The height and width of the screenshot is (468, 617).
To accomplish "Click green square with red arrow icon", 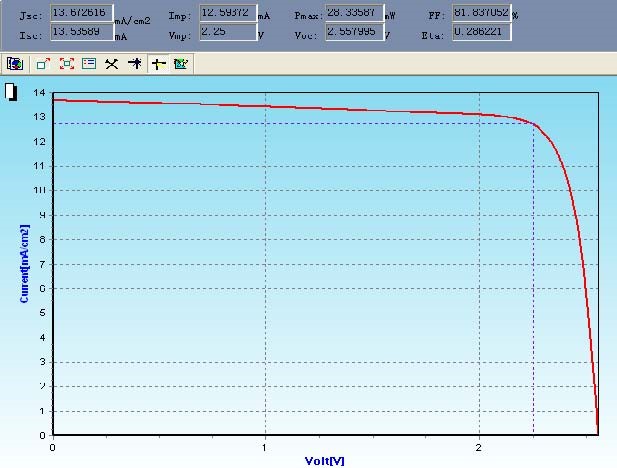I will (x=43, y=63).
